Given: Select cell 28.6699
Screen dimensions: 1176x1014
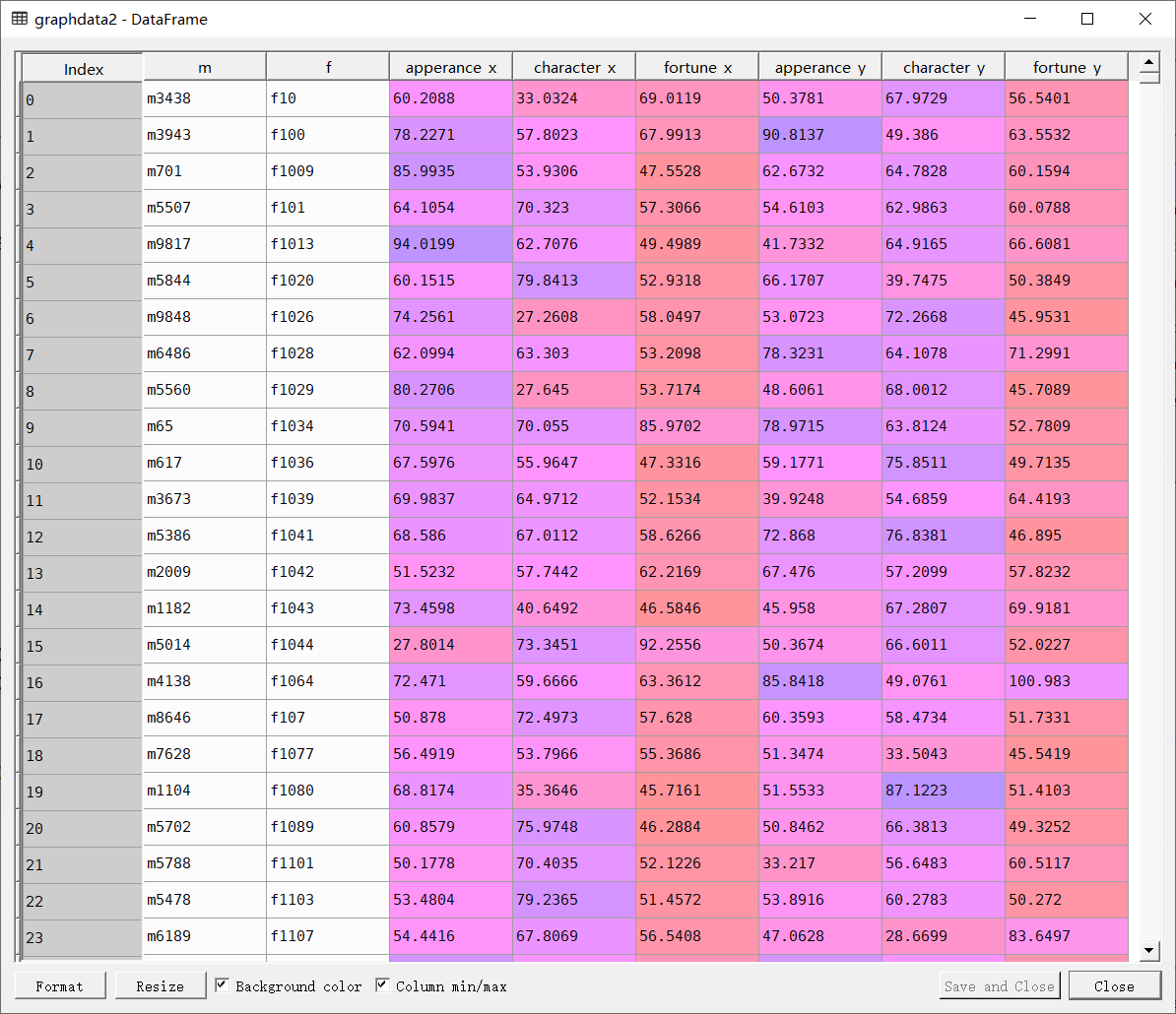Looking at the screenshot, I should click(943, 936).
